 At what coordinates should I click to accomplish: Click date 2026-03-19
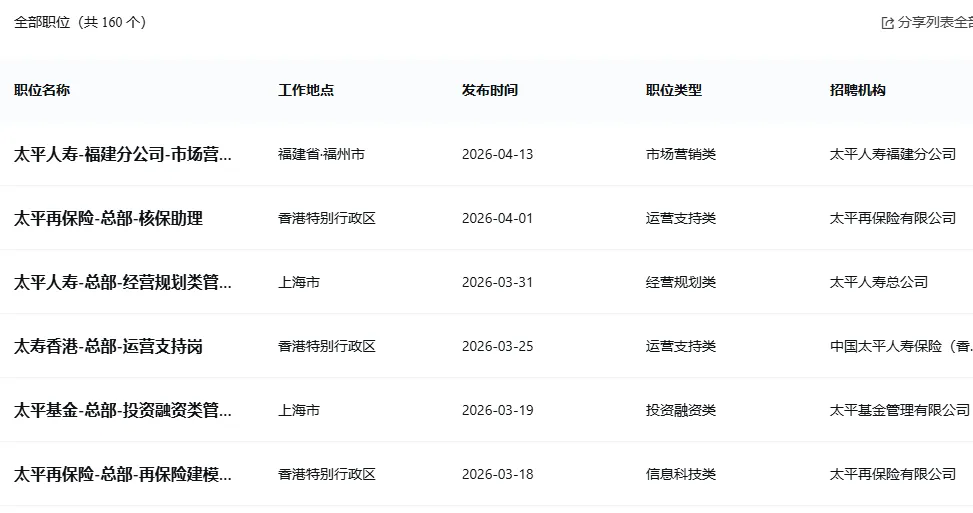point(498,410)
